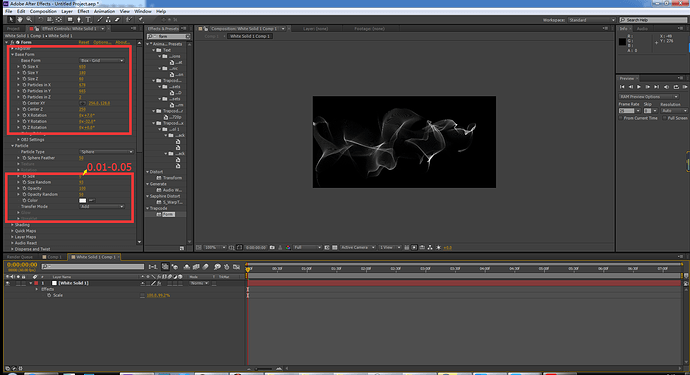Screen dimensions: 690x375
Task: Switch to Comp 1 timeline tab
Action: (x=53, y=257)
